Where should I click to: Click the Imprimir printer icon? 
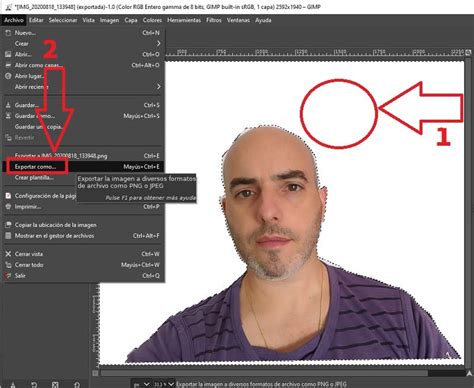click(8, 207)
